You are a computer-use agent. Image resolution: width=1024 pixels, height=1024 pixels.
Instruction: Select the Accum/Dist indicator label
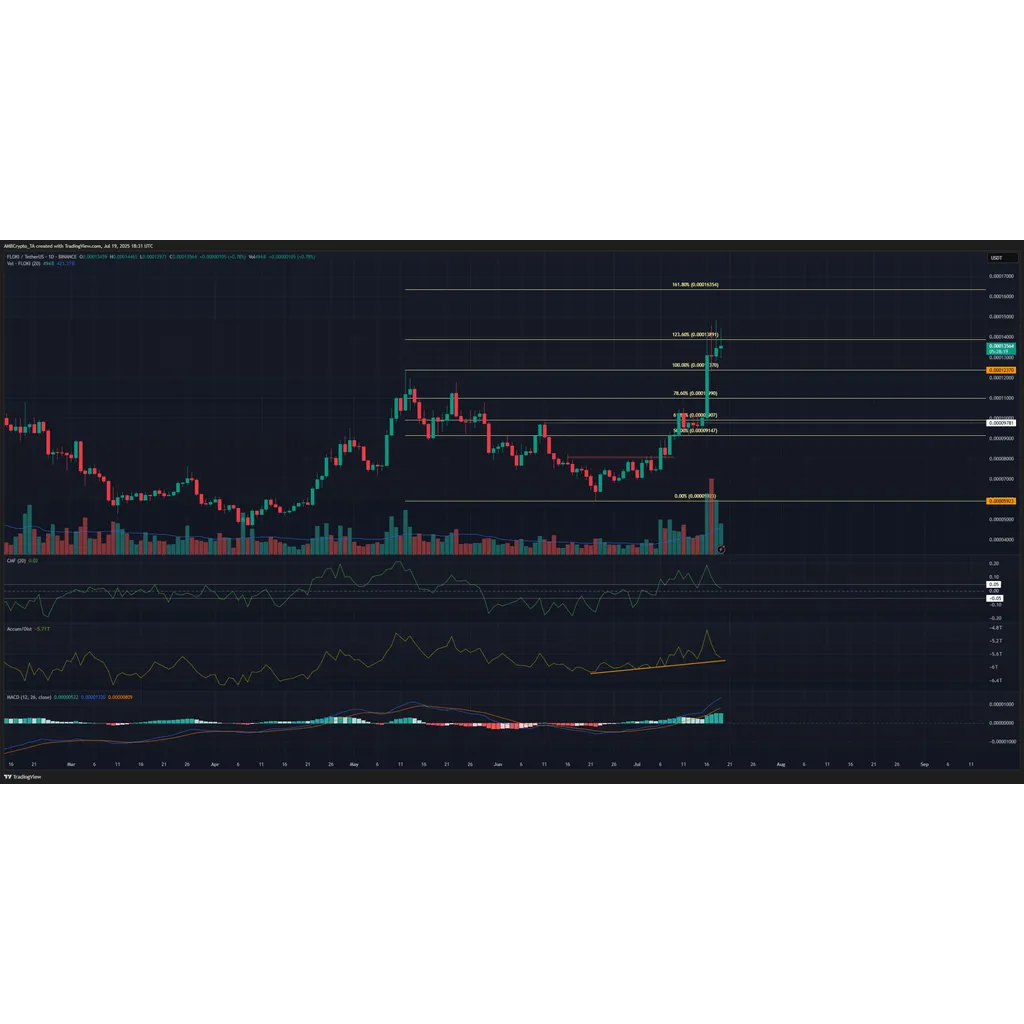19,628
